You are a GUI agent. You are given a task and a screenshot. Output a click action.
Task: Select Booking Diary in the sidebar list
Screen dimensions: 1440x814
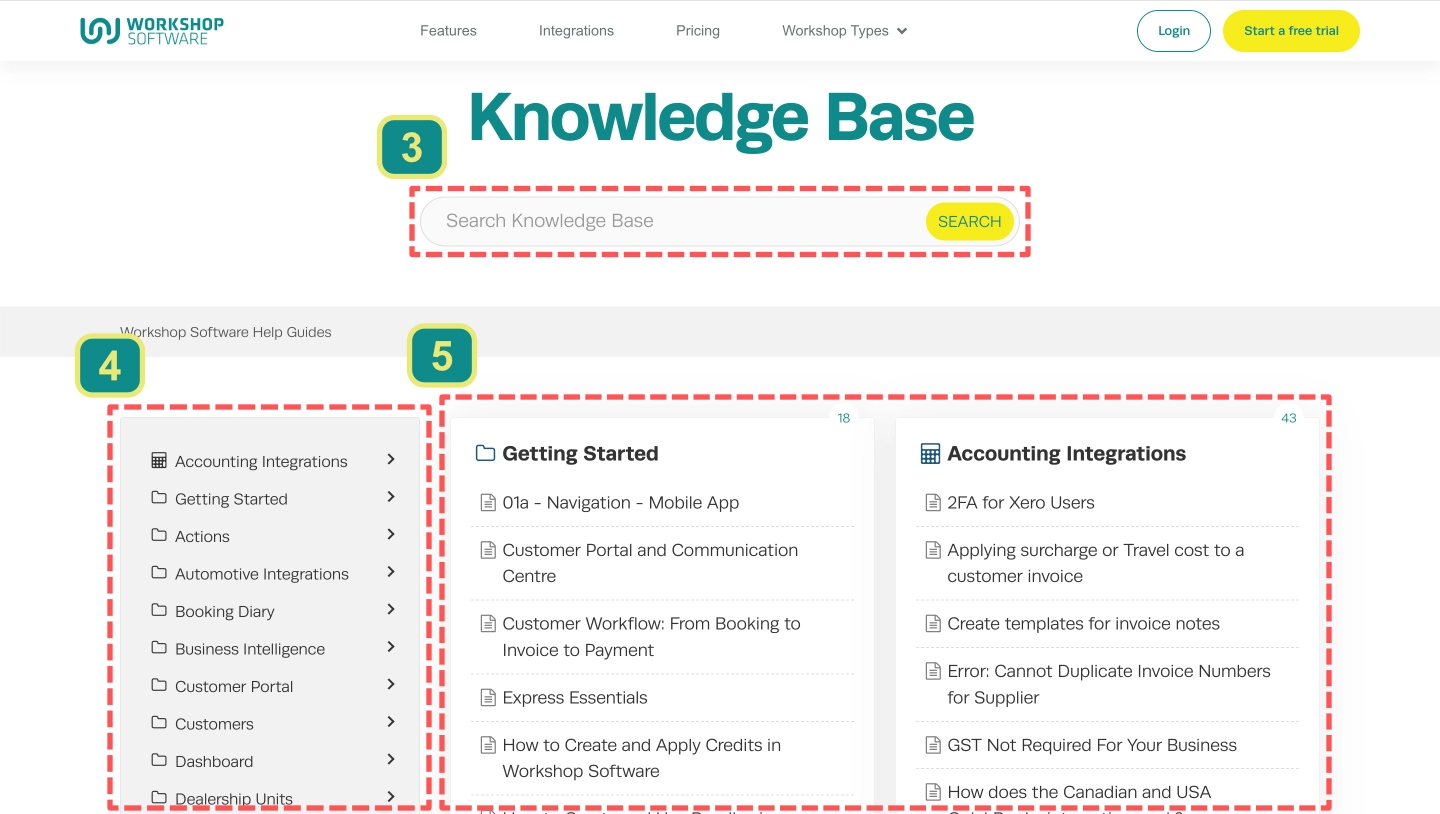224,612
